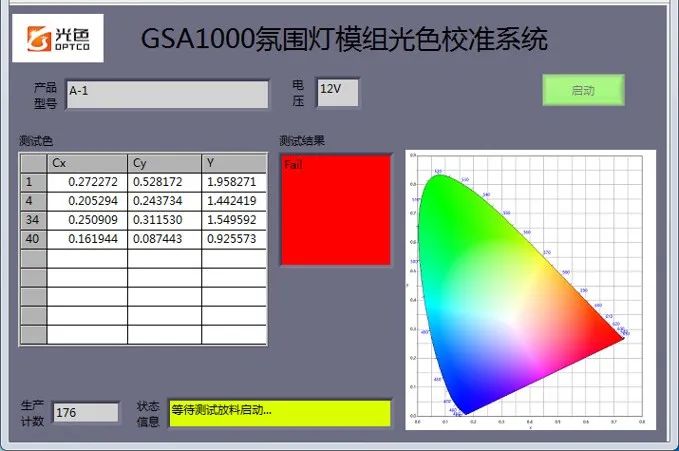The image size is (679, 451).
Task: Select row header 1 in the test table
Action: tap(33, 182)
